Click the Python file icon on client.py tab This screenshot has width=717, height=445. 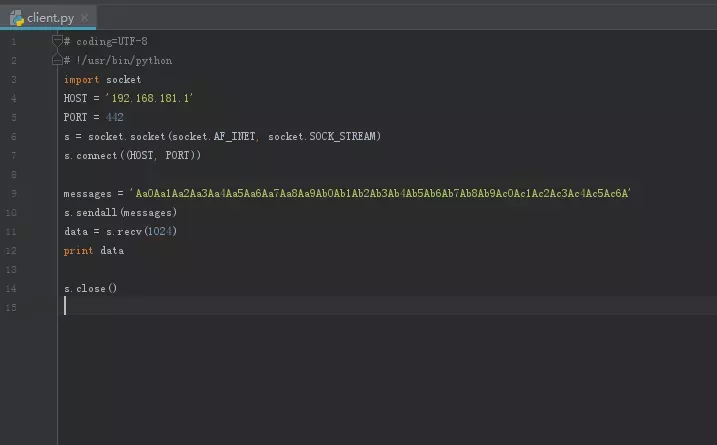tap(17, 17)
